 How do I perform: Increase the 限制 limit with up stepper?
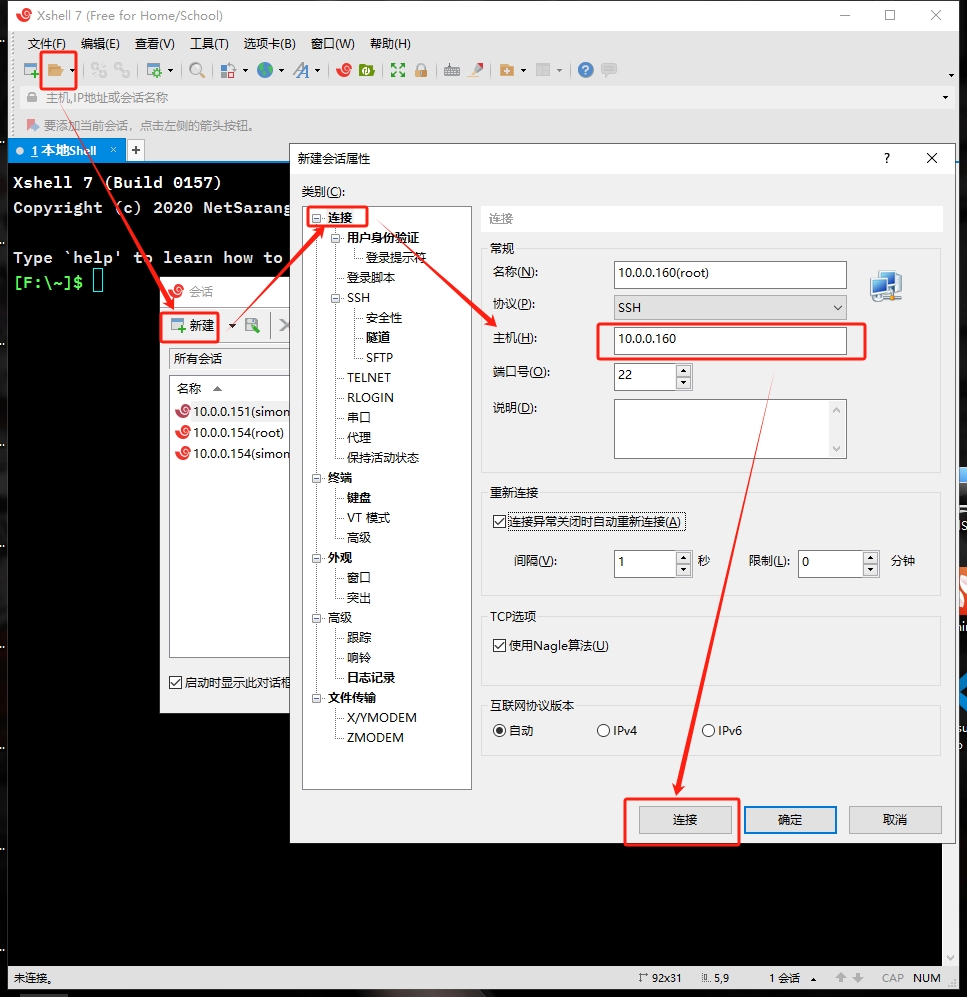point(870,558)
